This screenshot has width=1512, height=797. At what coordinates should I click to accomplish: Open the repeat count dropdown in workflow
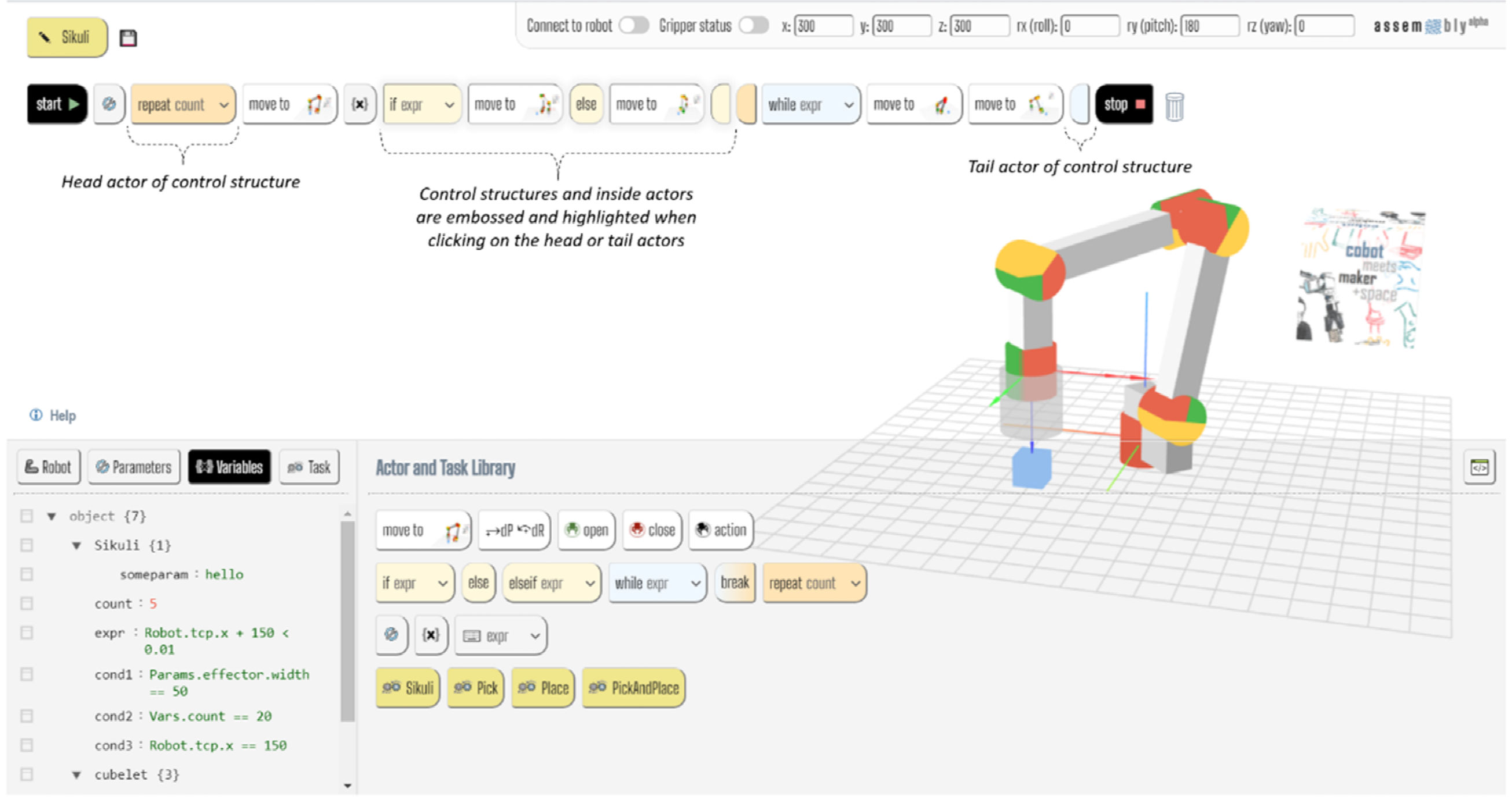(223, 105)
